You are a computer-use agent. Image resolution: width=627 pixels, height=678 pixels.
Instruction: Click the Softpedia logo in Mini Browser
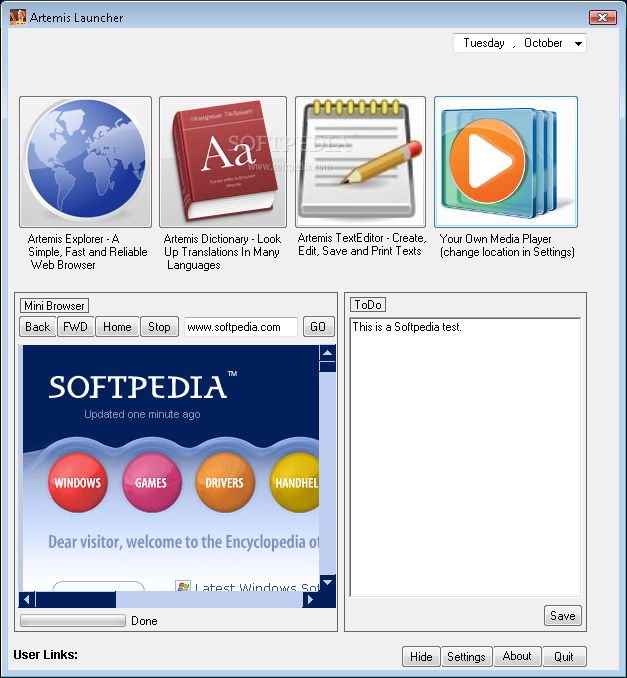coord(142,386)
